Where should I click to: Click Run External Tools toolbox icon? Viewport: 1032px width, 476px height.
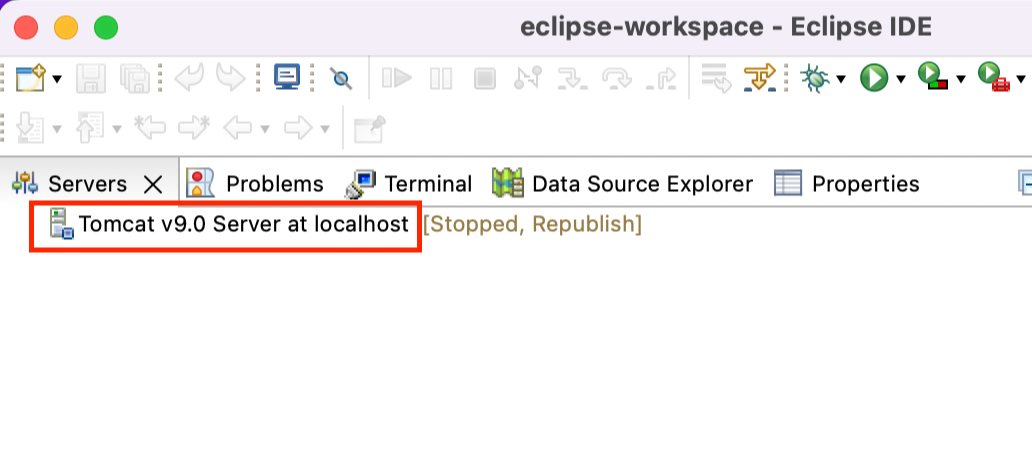(994, 77)
